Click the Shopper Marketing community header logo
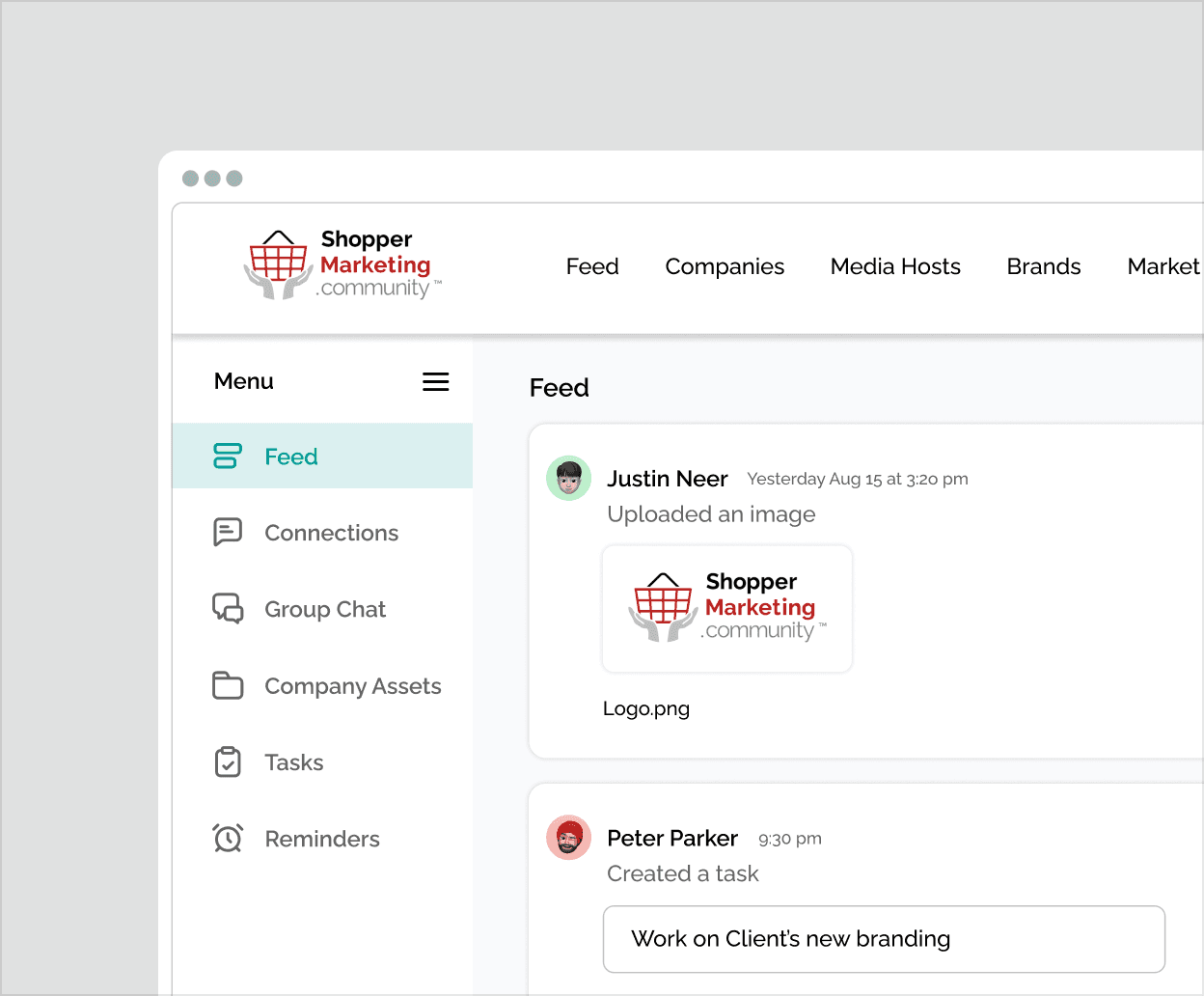Viewport: 1204px width, 996px height. (x=342, y=264)
